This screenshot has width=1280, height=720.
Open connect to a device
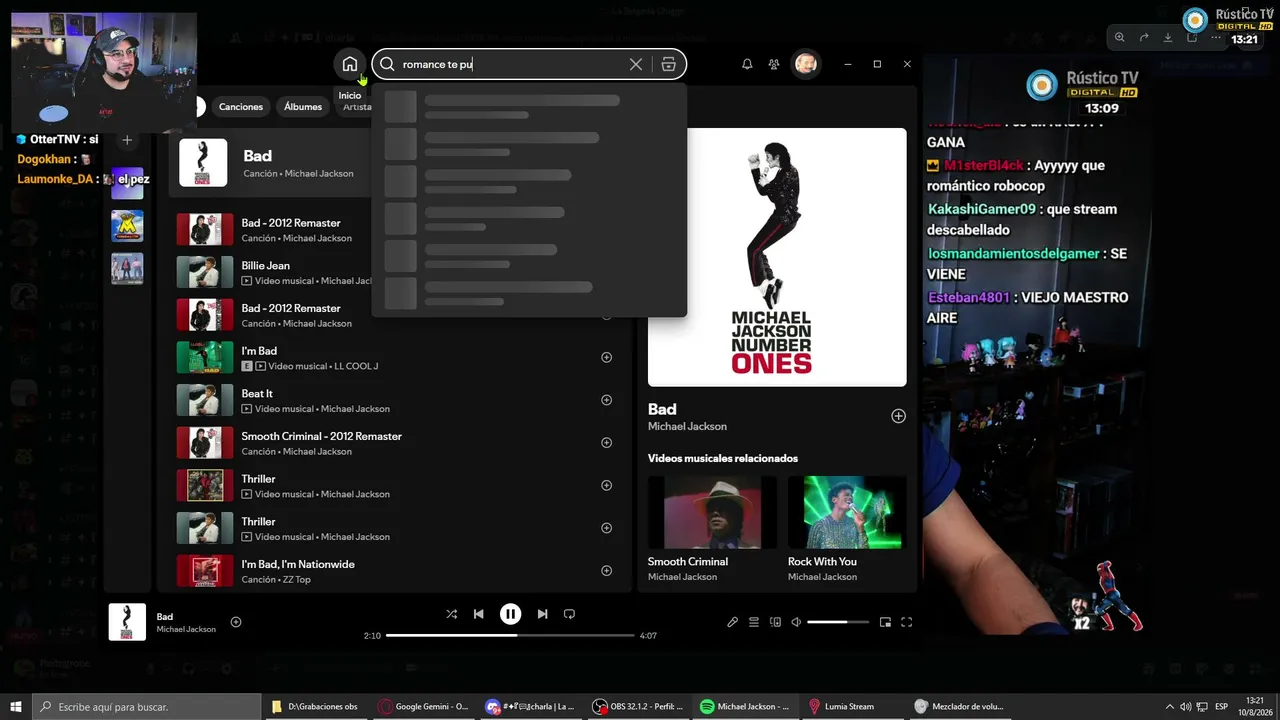(775, 622)
